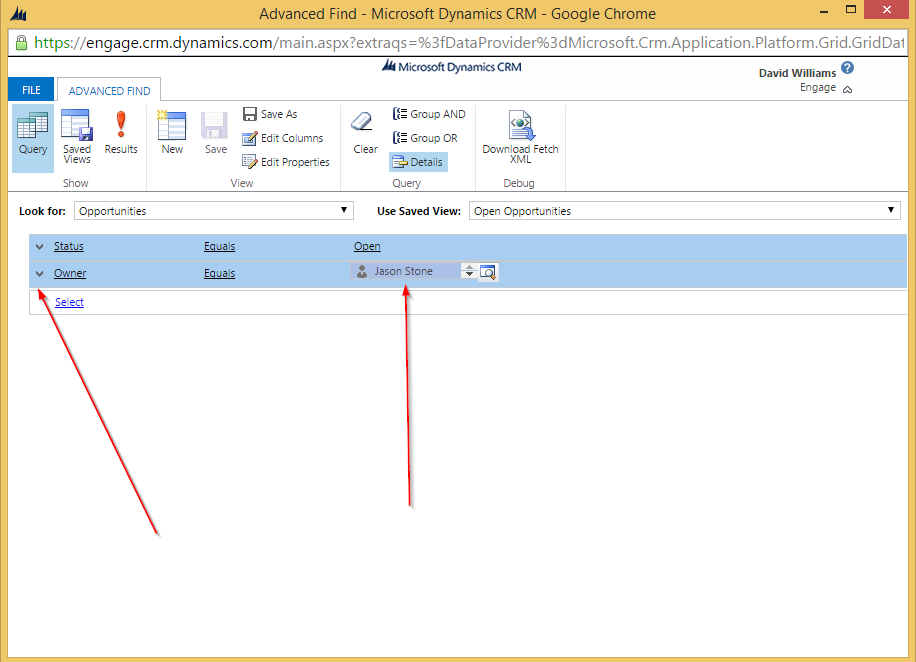Click the Owner field link

(x=70, y=273)
